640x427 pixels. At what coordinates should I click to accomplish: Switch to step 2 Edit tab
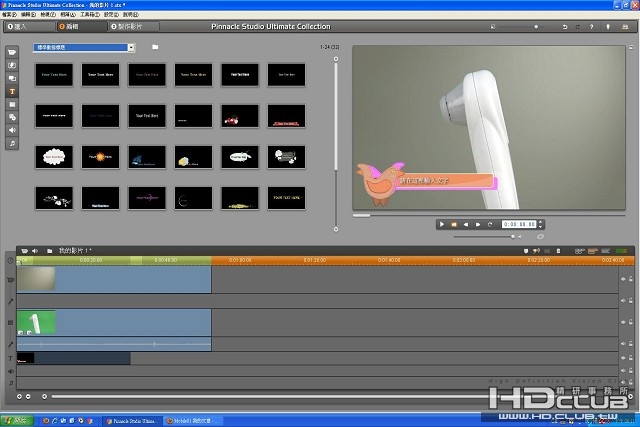[82, 27]
